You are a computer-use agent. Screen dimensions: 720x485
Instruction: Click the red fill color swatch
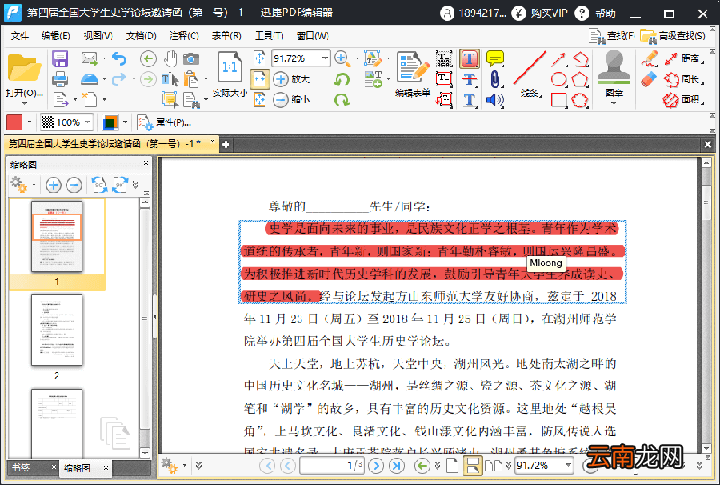pyautogui.click(x=14, y=122)
